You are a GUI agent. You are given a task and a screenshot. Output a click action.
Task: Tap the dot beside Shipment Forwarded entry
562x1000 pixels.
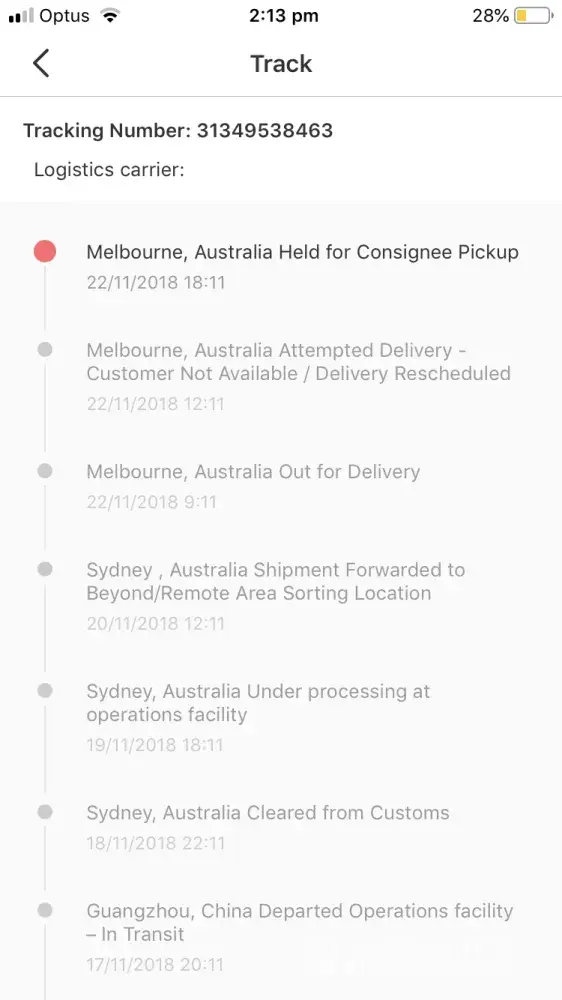pos(45,570)
